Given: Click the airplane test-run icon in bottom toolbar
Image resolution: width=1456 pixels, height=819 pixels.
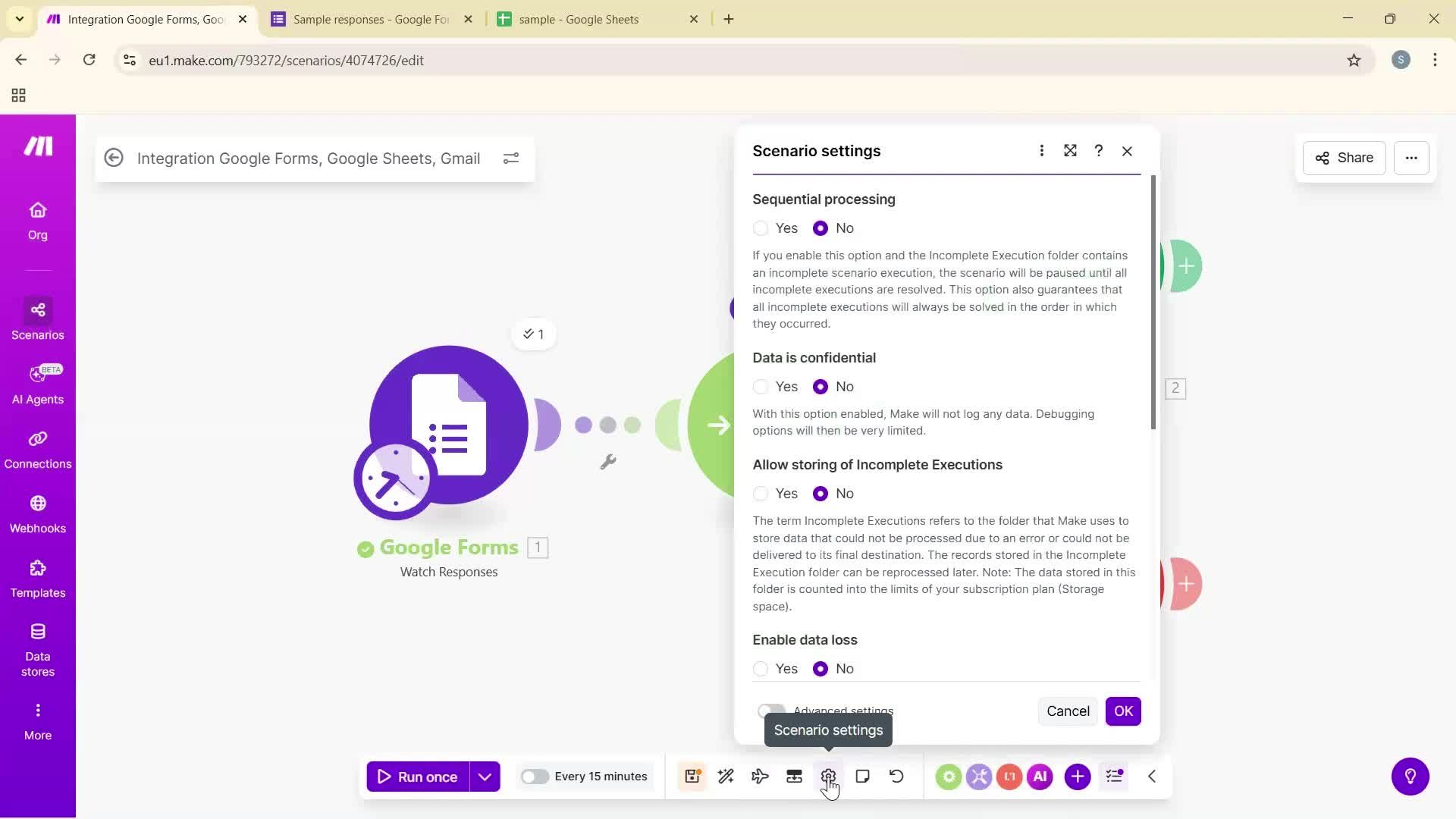Looking at the screenshot, I should (759, 776).
